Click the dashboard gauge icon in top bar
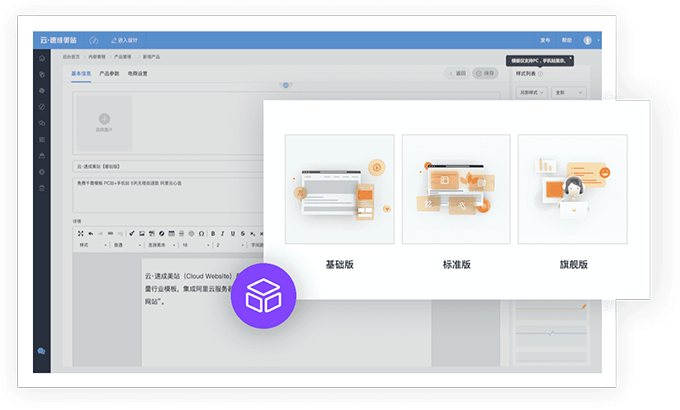Screen dimensions: 680x410 (94, 40)
